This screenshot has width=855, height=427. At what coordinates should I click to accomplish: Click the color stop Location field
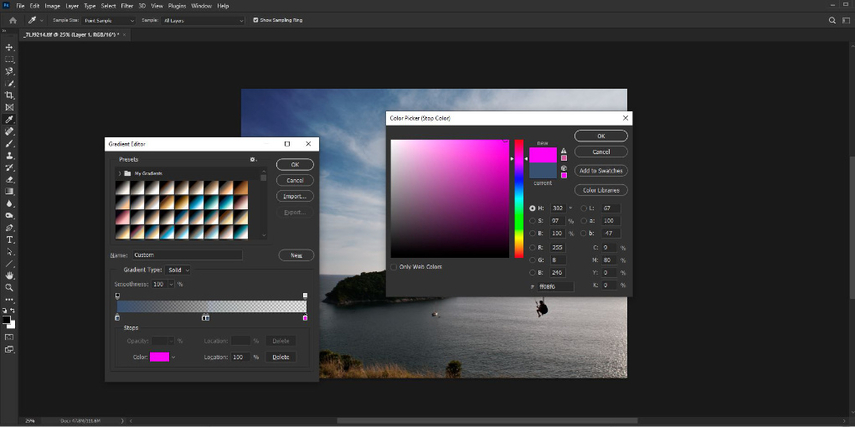(x=240, y=357)
